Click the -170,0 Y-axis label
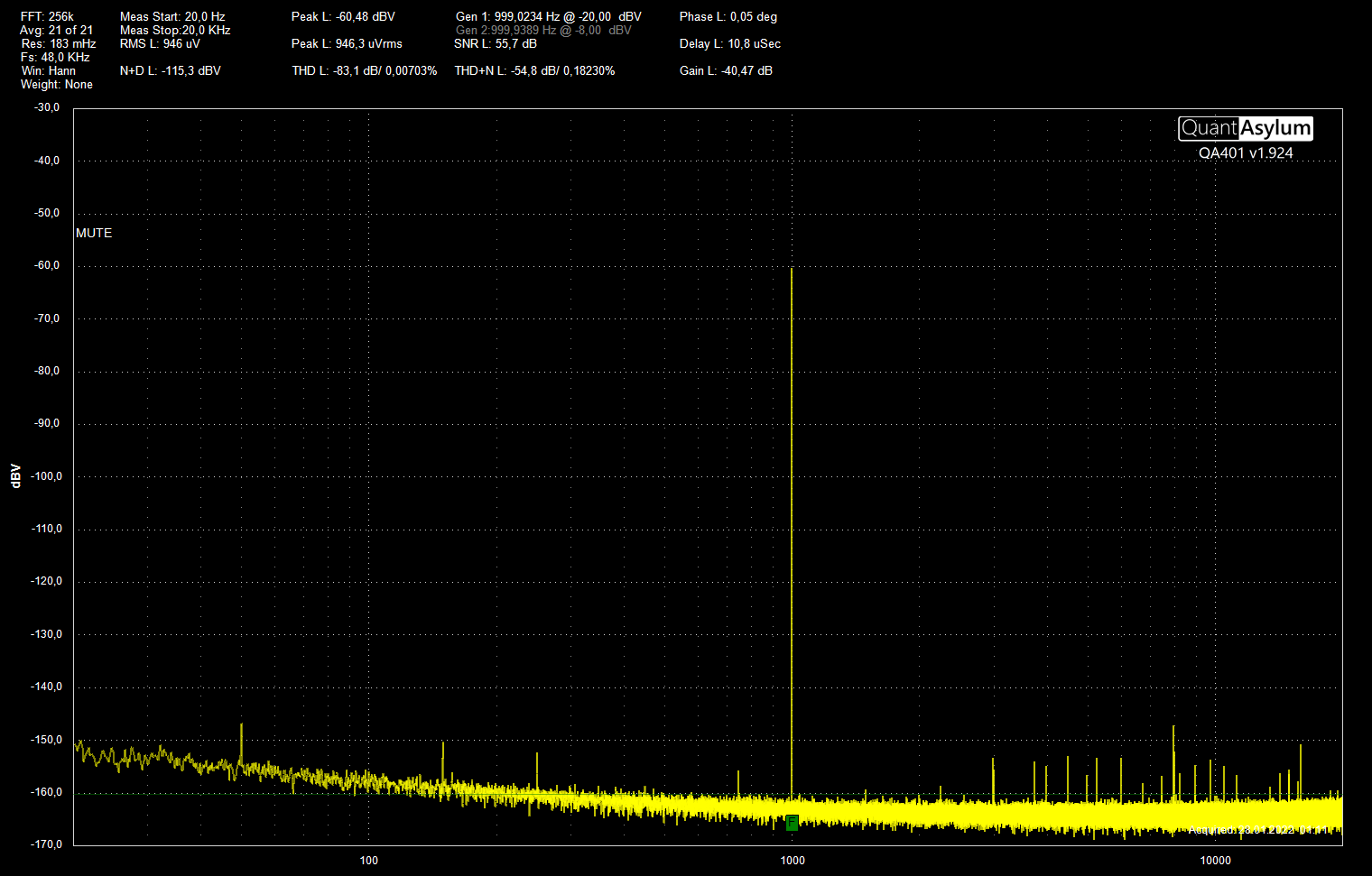 click(46, 844)
